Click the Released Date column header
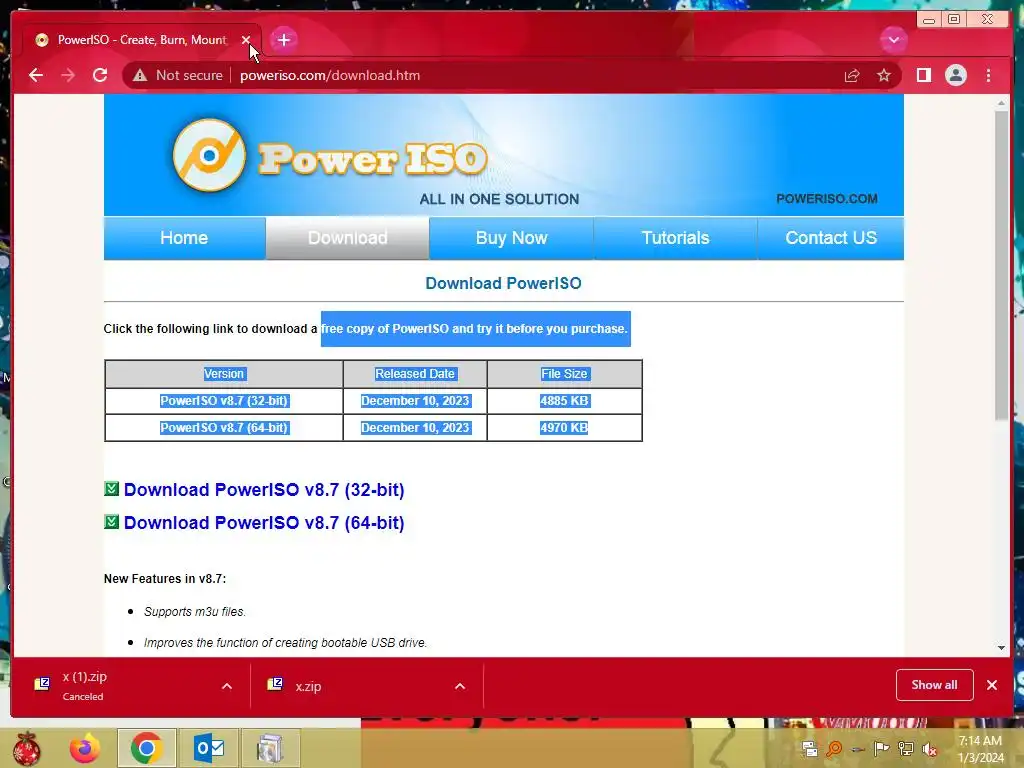Viewport: 1024px width, 768px height. click(x=415, y=374)
